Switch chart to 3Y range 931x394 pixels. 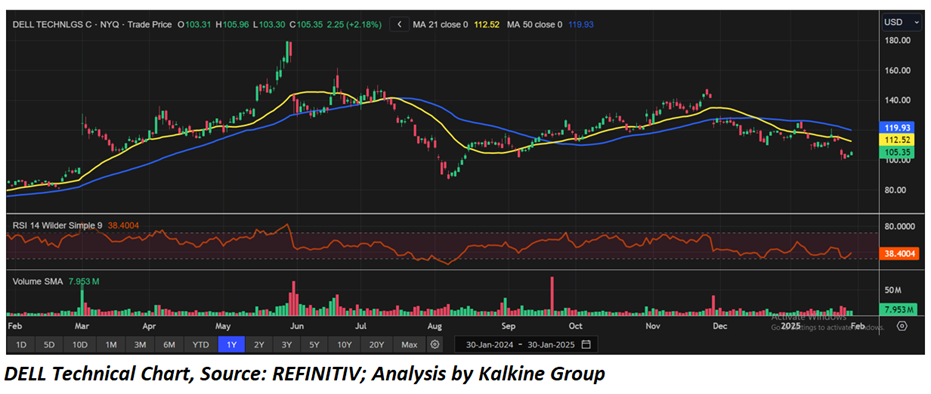tap(287, 345)
